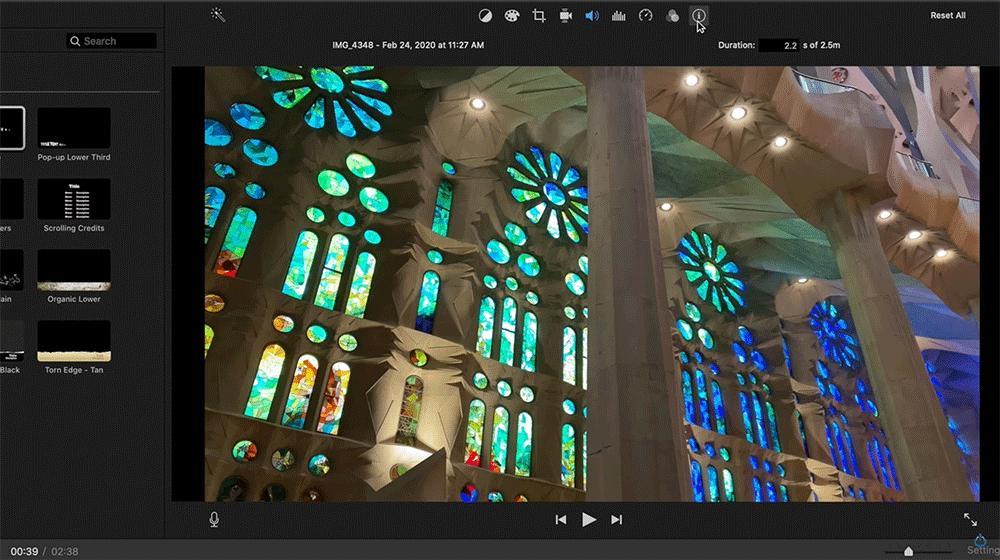Skip to the previous clip
The height and width of the screenshot is (560, 1000).
[561, 519]
